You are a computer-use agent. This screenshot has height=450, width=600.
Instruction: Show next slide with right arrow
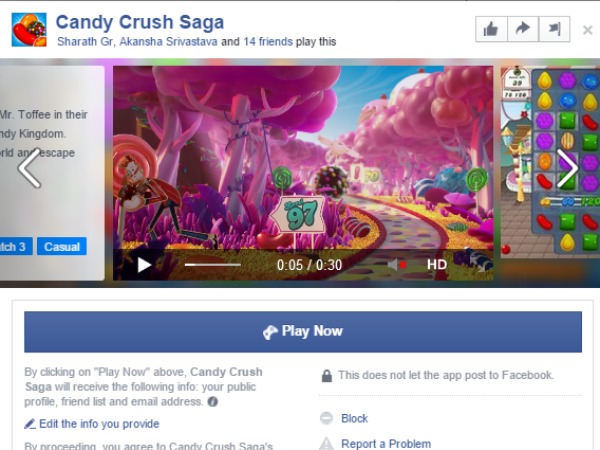pos(567,168)
